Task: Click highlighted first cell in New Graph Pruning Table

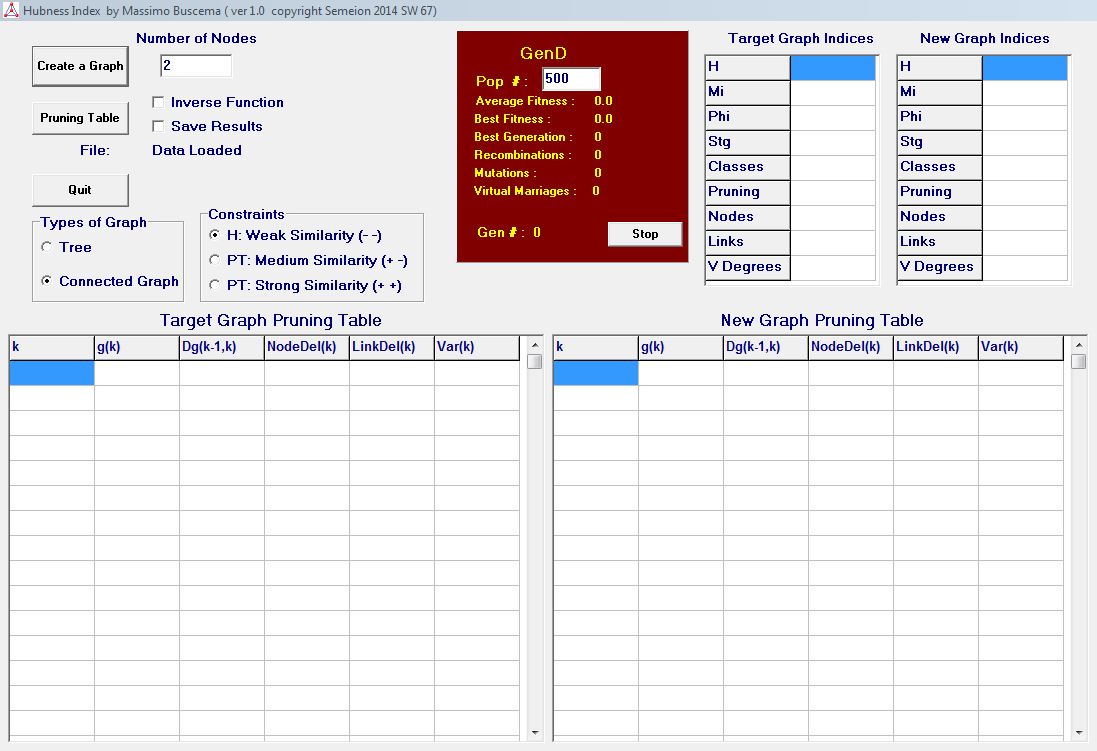Action: pyautogui.click(x=596, y=373)
